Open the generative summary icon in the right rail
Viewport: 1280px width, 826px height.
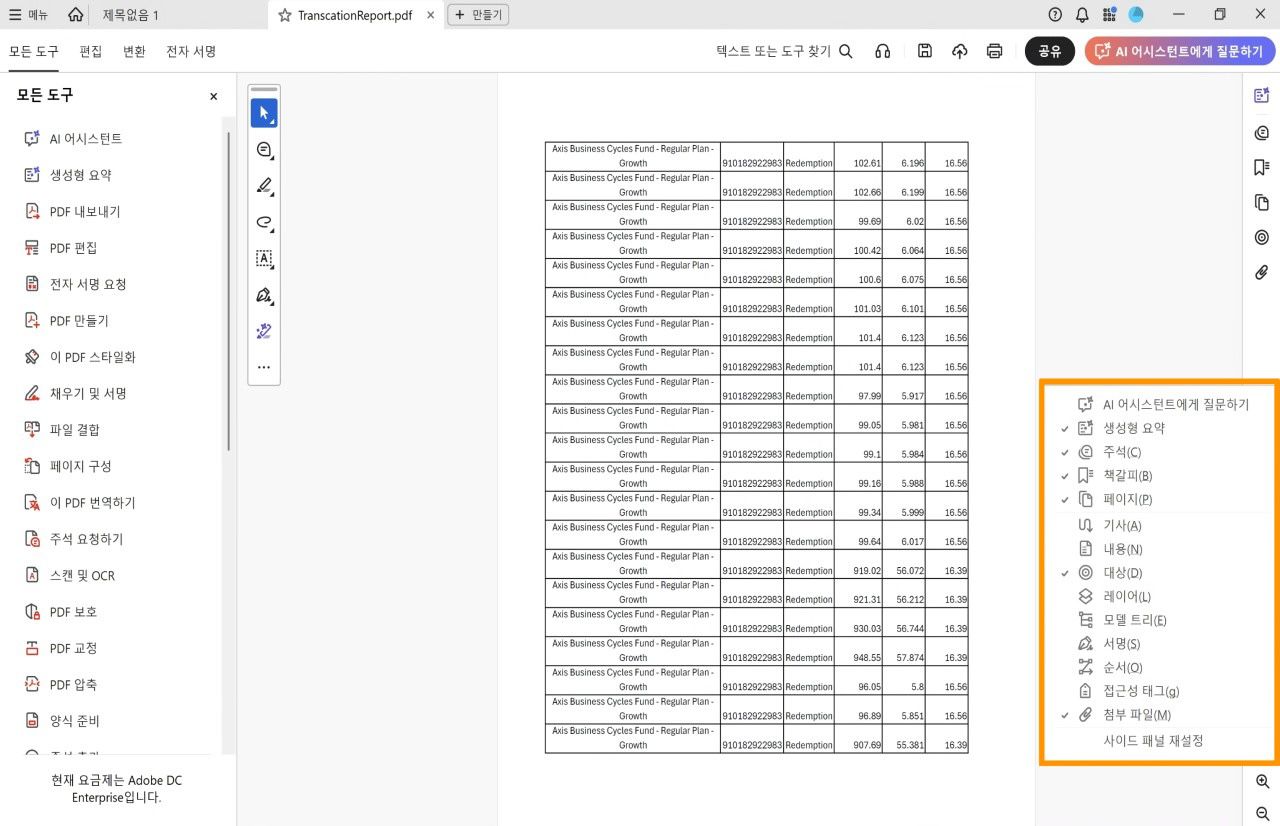(1261, 95)
